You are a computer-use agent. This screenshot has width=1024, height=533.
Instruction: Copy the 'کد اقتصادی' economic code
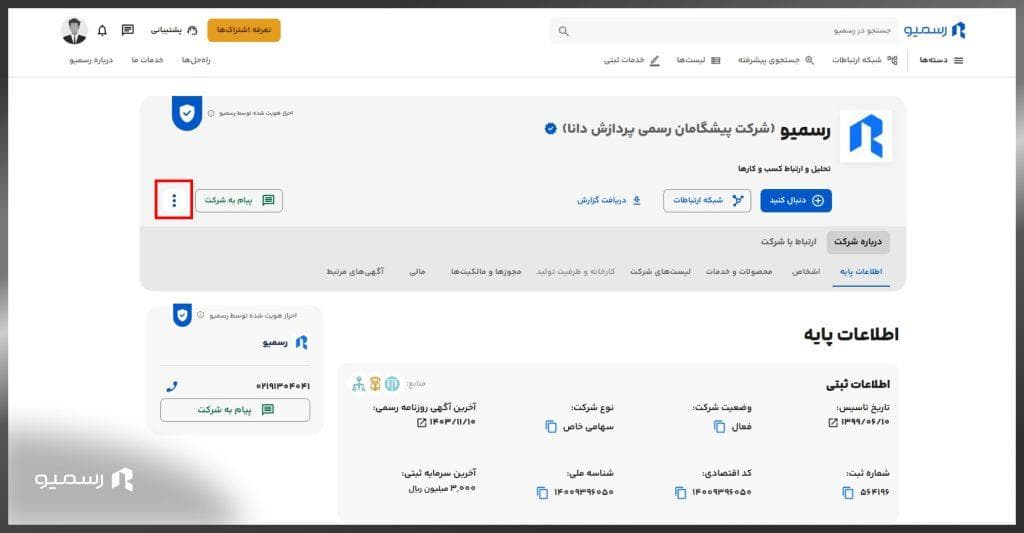pos(680,493)
